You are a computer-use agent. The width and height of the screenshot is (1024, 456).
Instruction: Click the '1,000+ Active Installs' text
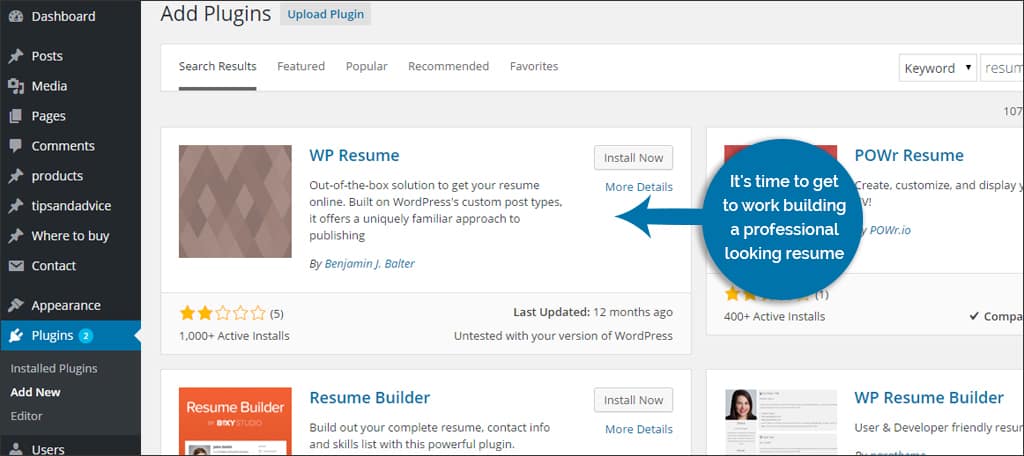pyautogui.click(x=234, y=336)
